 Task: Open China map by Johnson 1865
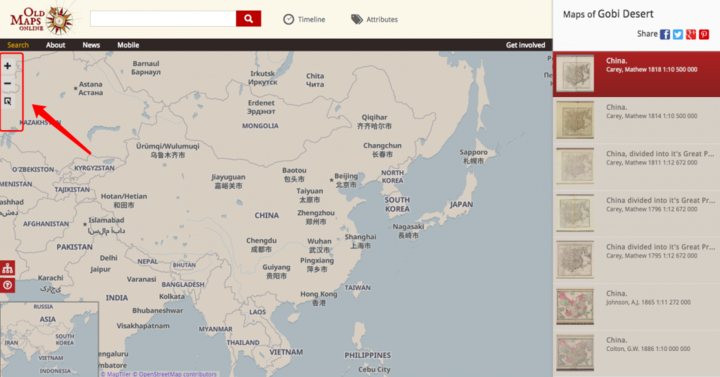(x=636, y=306)
